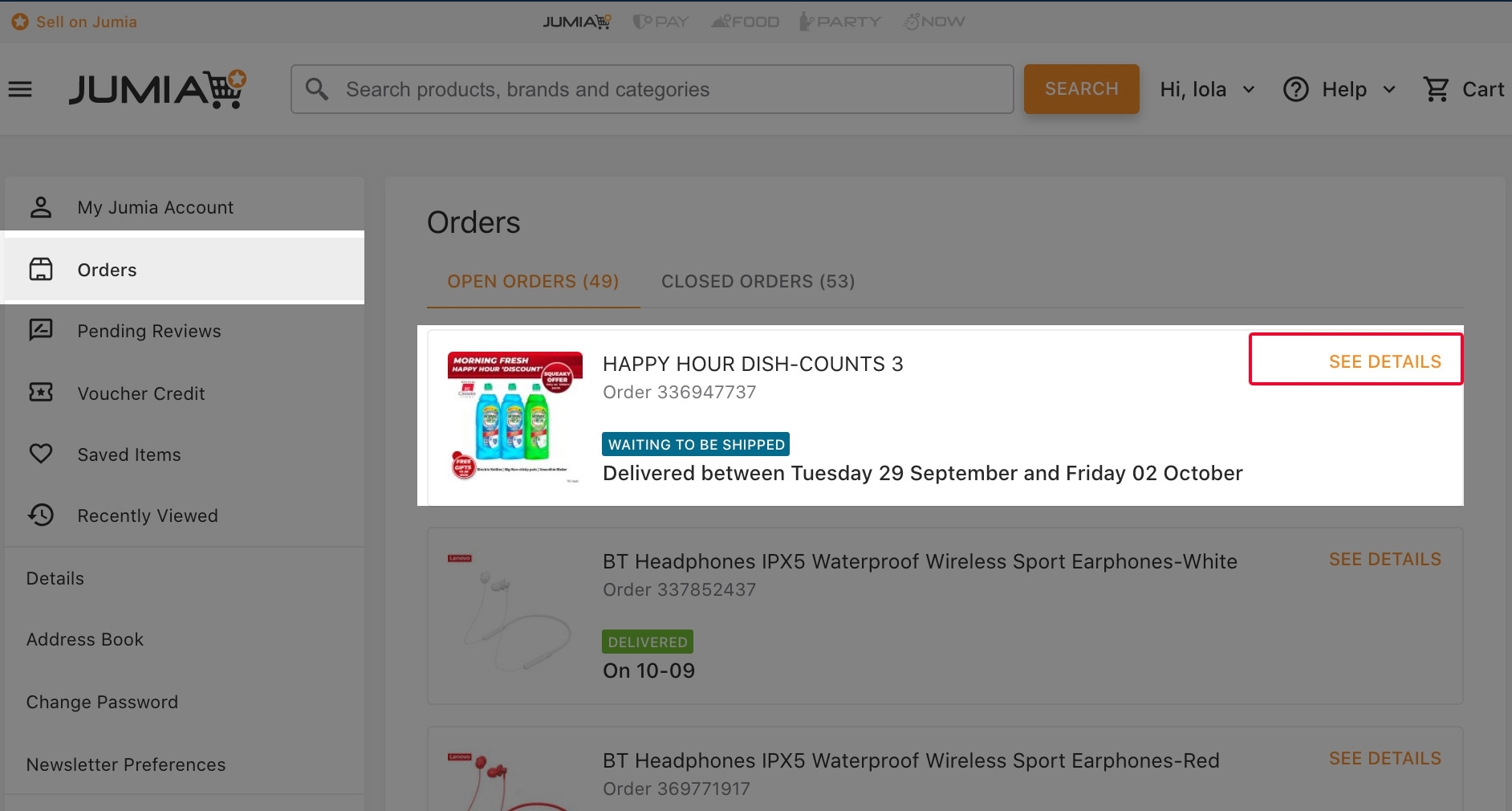The width and height of the screenshot is (1512, 811).
Task: Click the top bar Jumia shop logo
Action: pos(576,22)
